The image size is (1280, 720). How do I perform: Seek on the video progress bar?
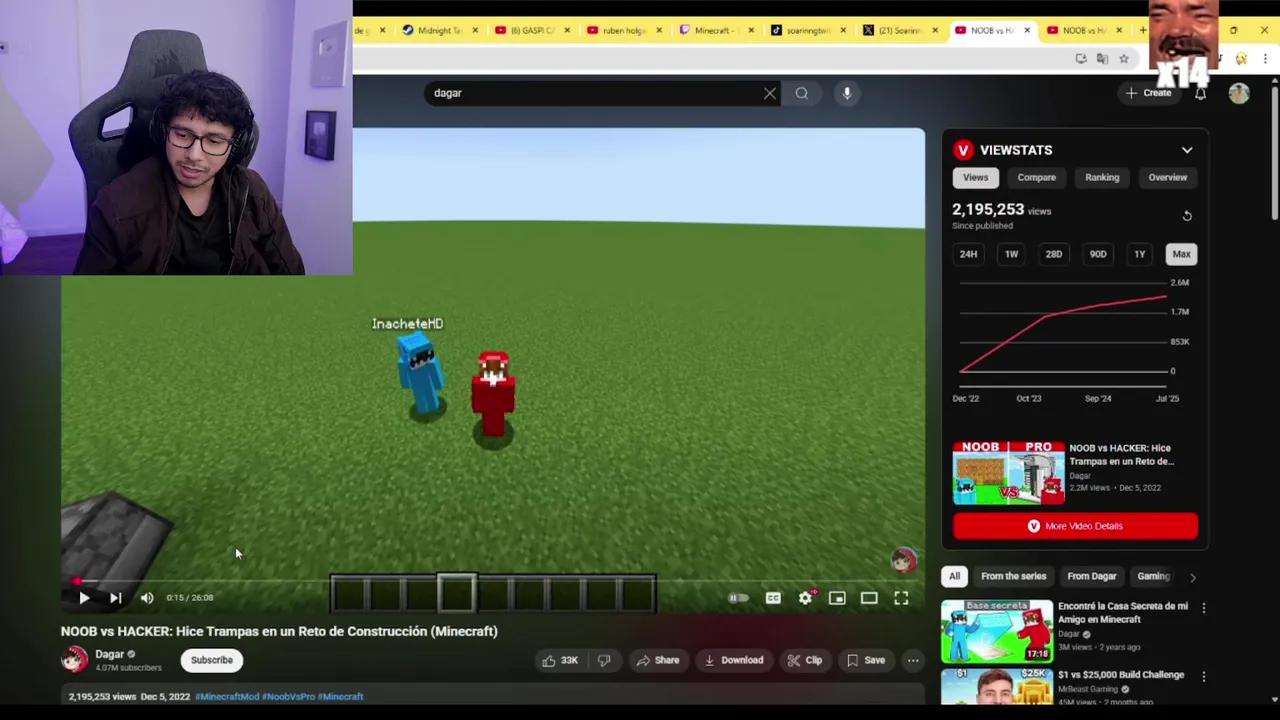pyautogui.click(x=493, y=580)
